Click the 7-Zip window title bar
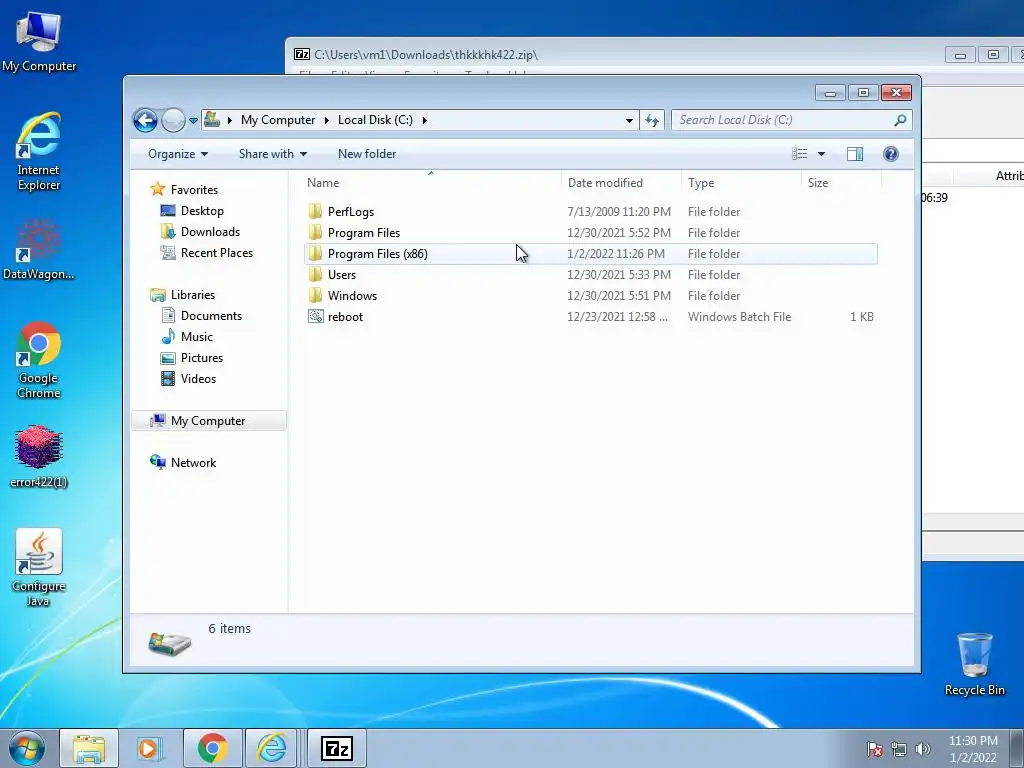Screen dimensions: 1024x768 [x=614, y=55]
